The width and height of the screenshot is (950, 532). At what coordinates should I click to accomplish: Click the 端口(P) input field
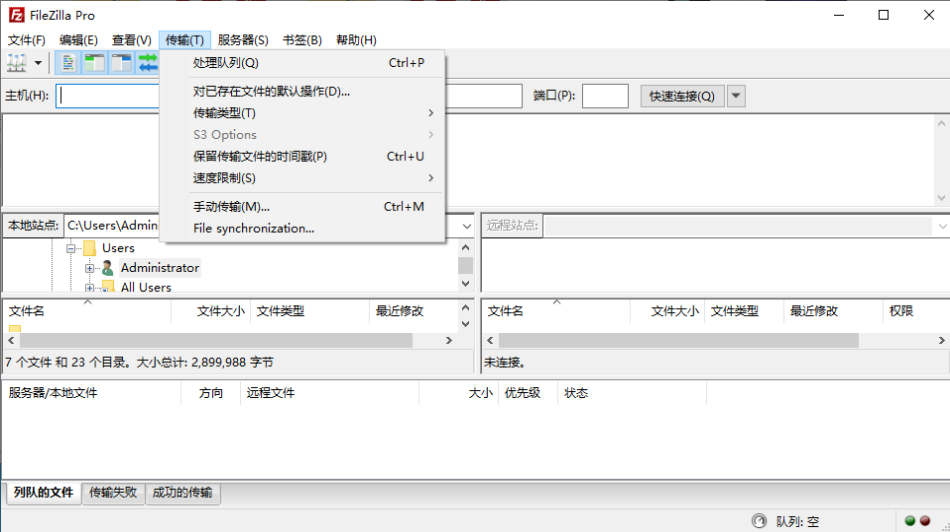pyautogui.click(x=605, y=96)
